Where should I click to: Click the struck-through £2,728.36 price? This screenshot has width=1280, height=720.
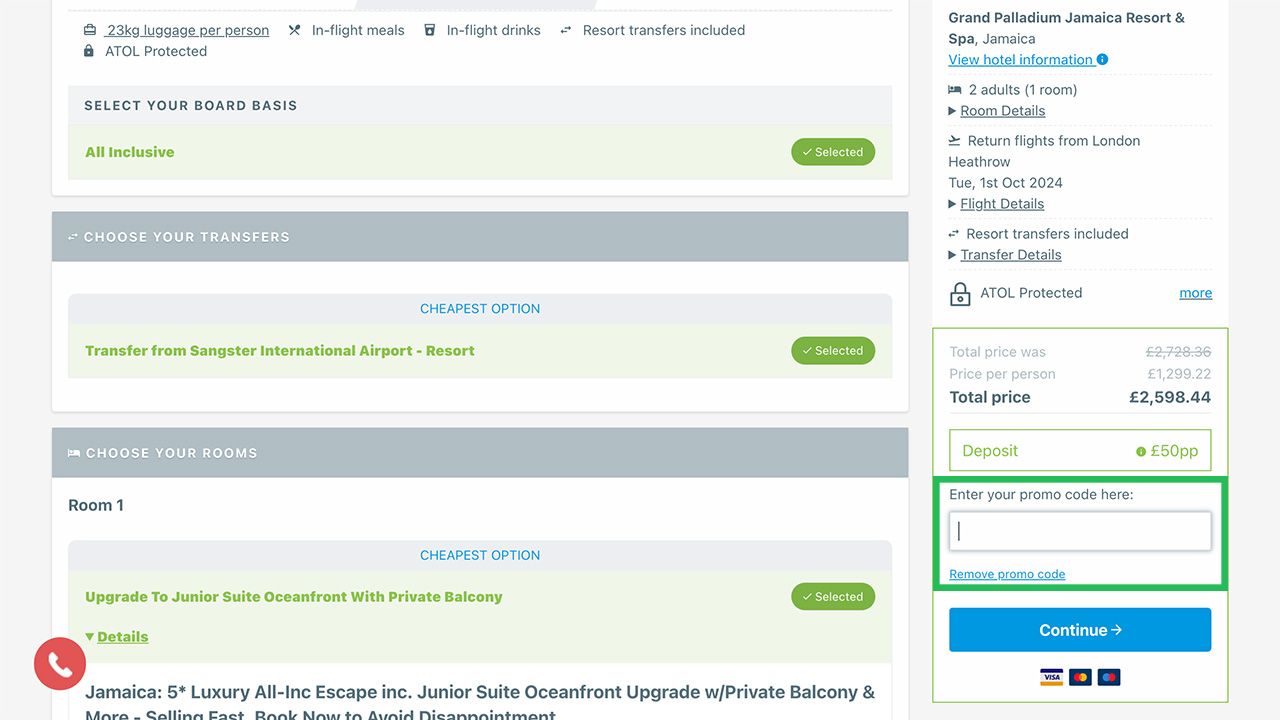click(x=1178, y=352)
